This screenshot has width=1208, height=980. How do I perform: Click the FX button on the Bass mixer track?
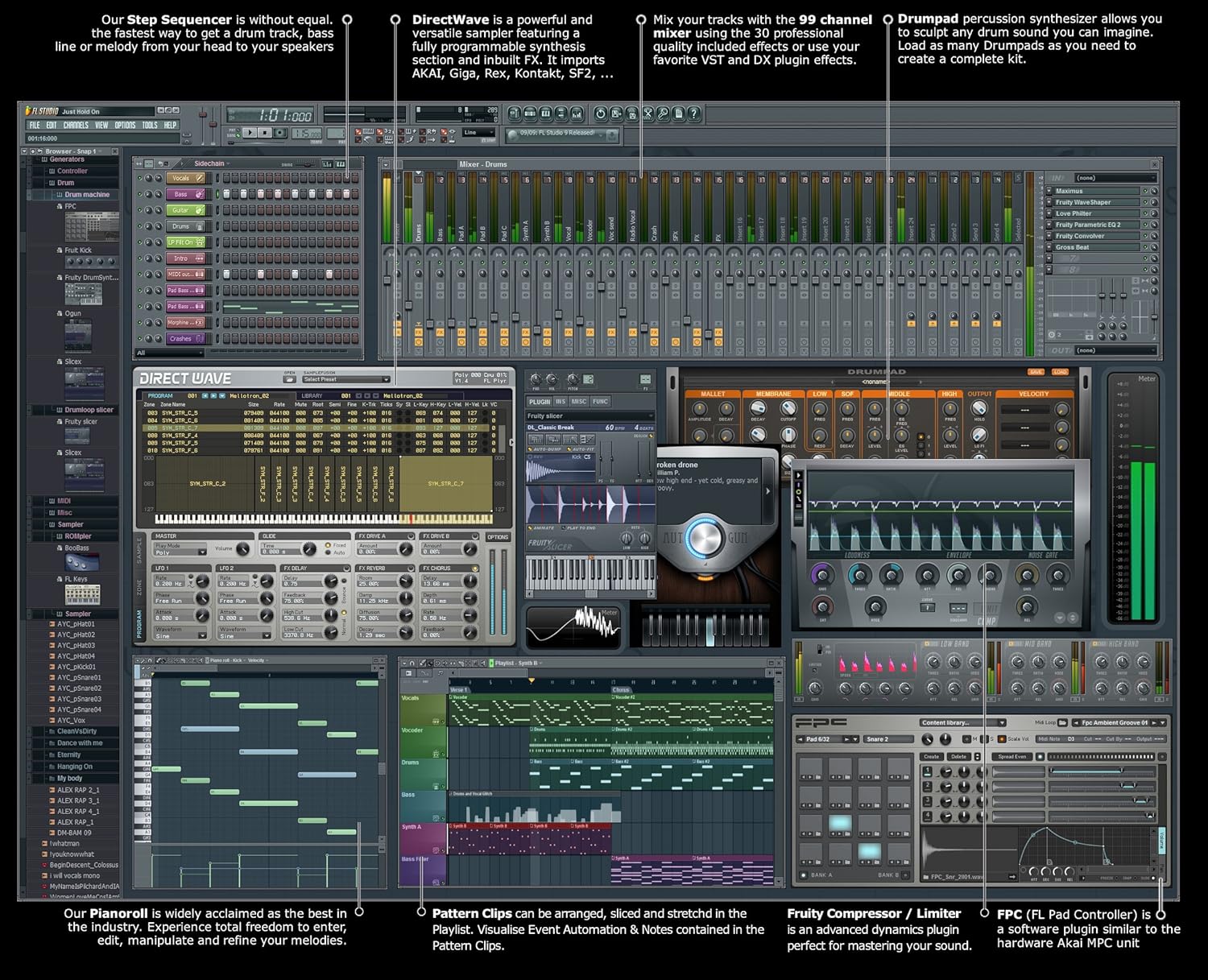[x=440, y=332]
